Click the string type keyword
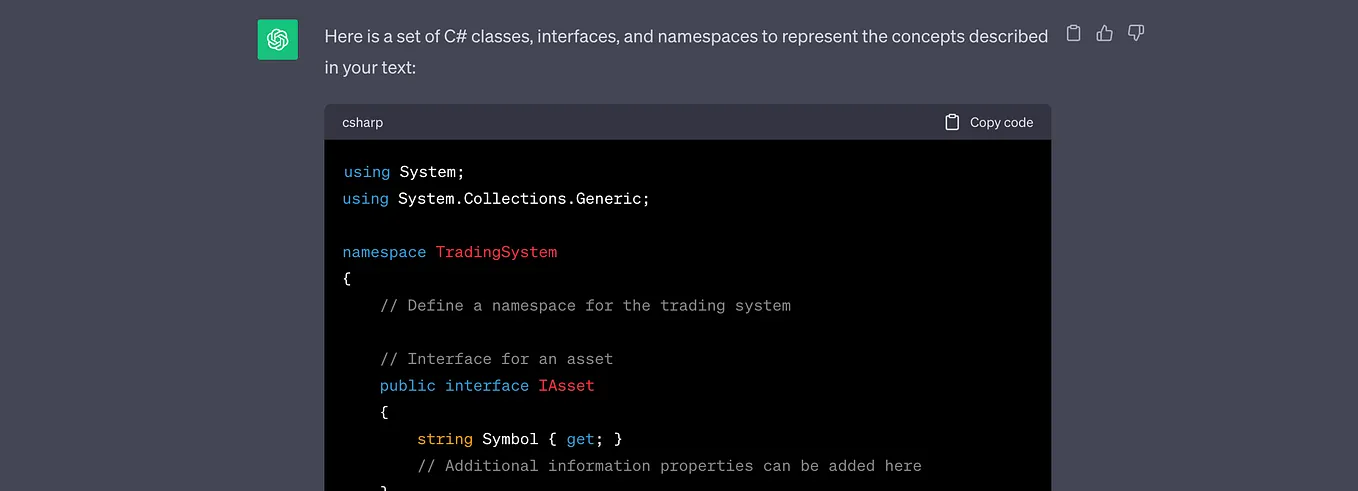 tap(445, 439)
